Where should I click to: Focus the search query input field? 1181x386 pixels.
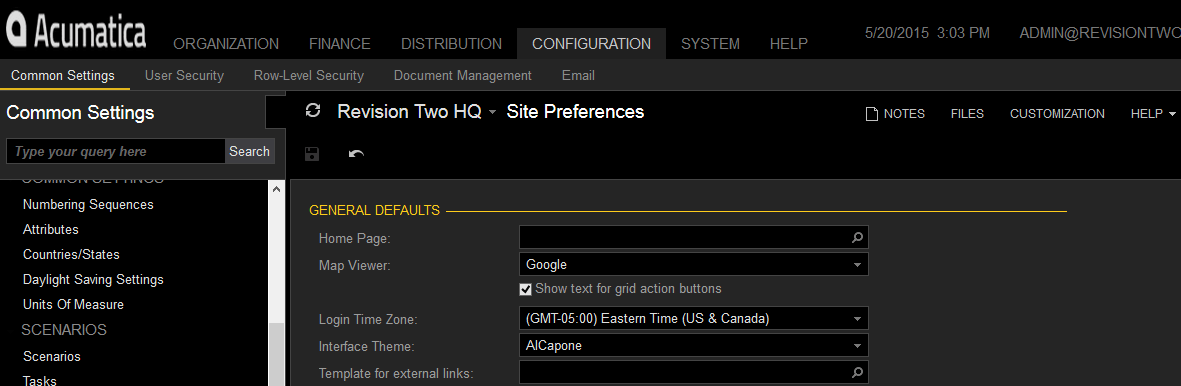coord(116,152)
